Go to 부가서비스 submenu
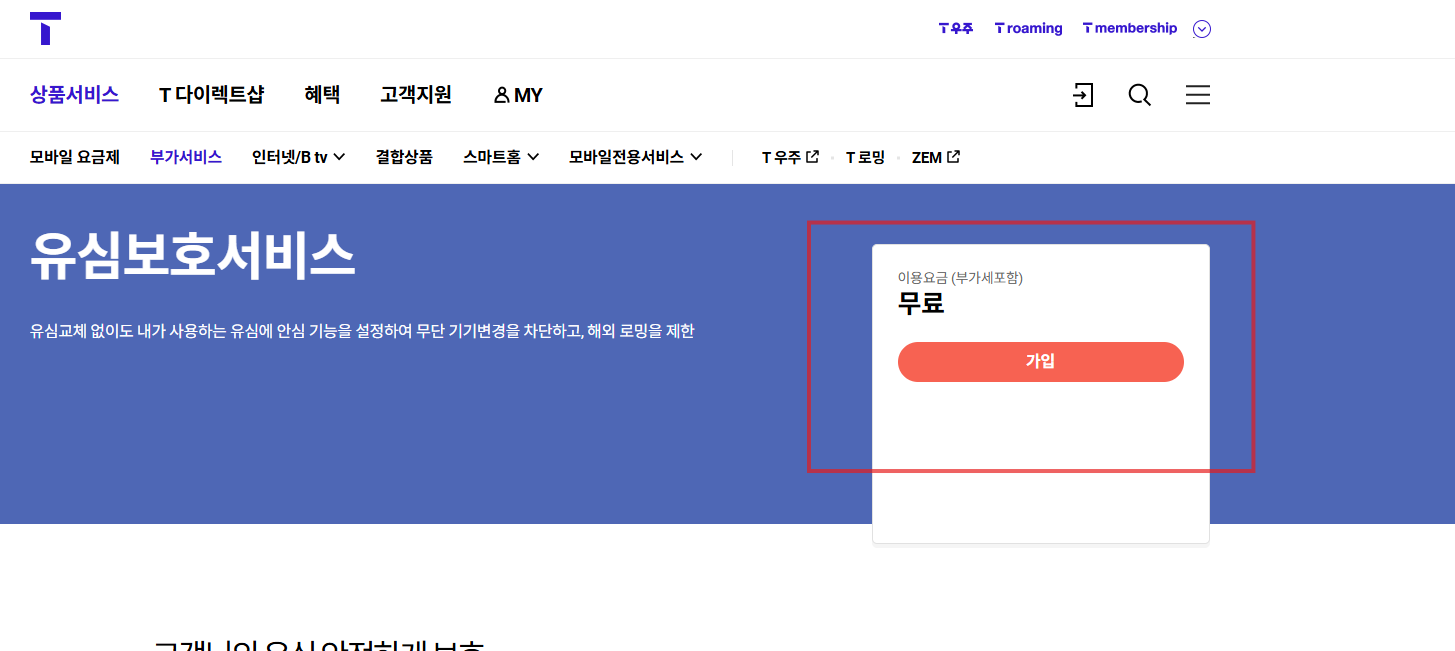The height and width of the screenshot is (651, 1455). tap(186, 157)
